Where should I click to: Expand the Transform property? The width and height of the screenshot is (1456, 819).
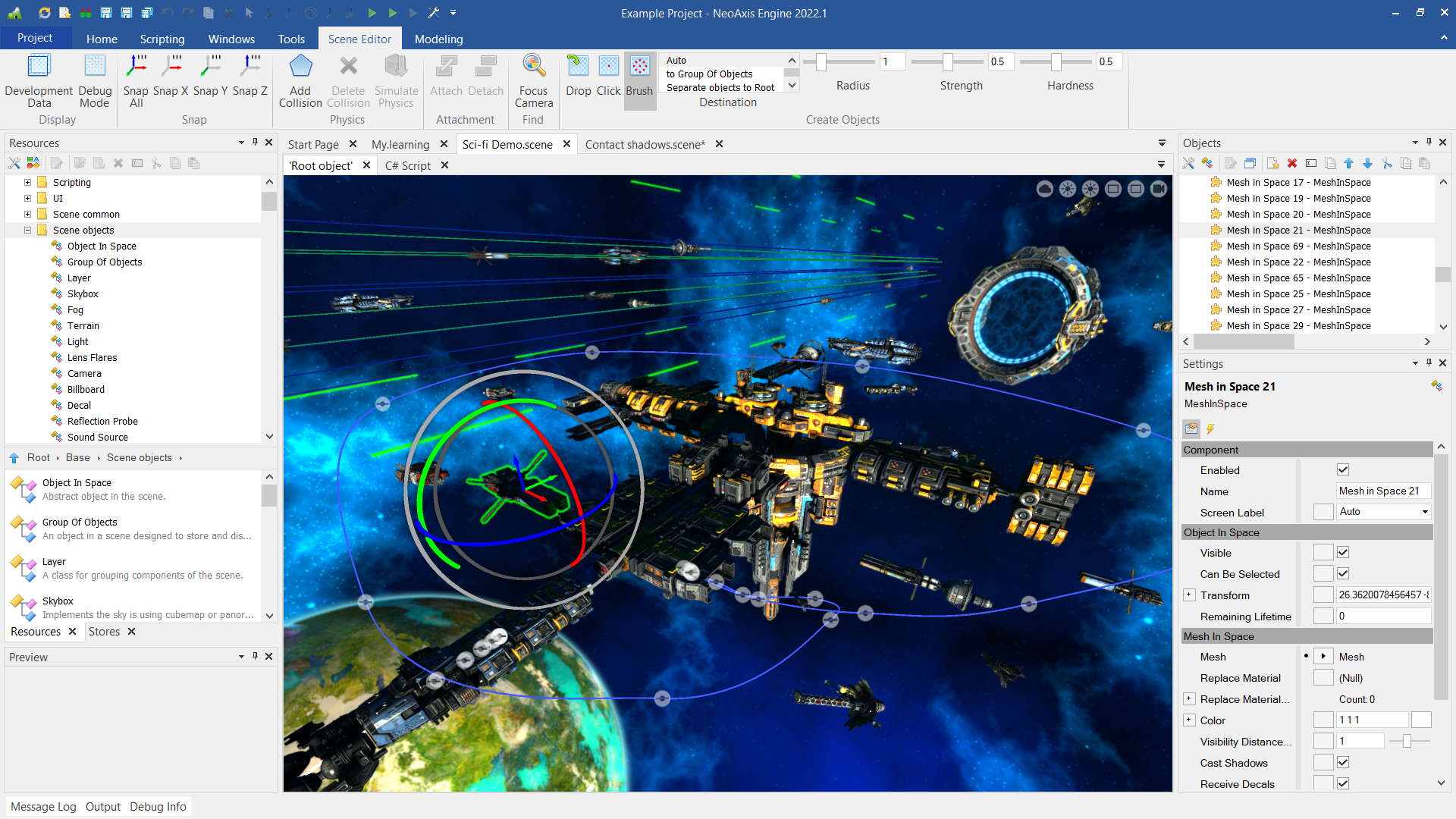pyautogui.click(x=1189, y=595)
